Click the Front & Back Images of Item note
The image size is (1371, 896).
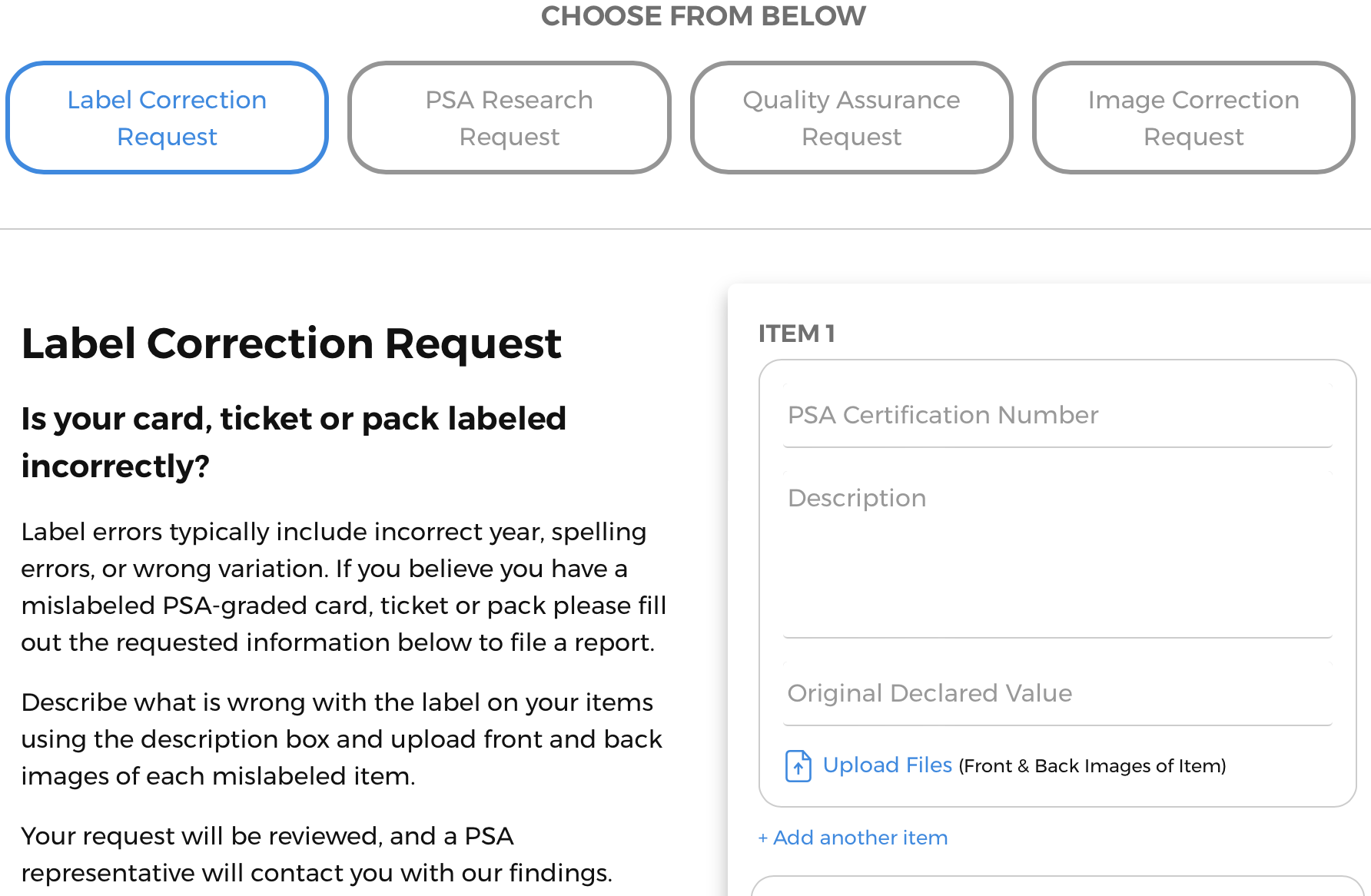[1092, 766]
